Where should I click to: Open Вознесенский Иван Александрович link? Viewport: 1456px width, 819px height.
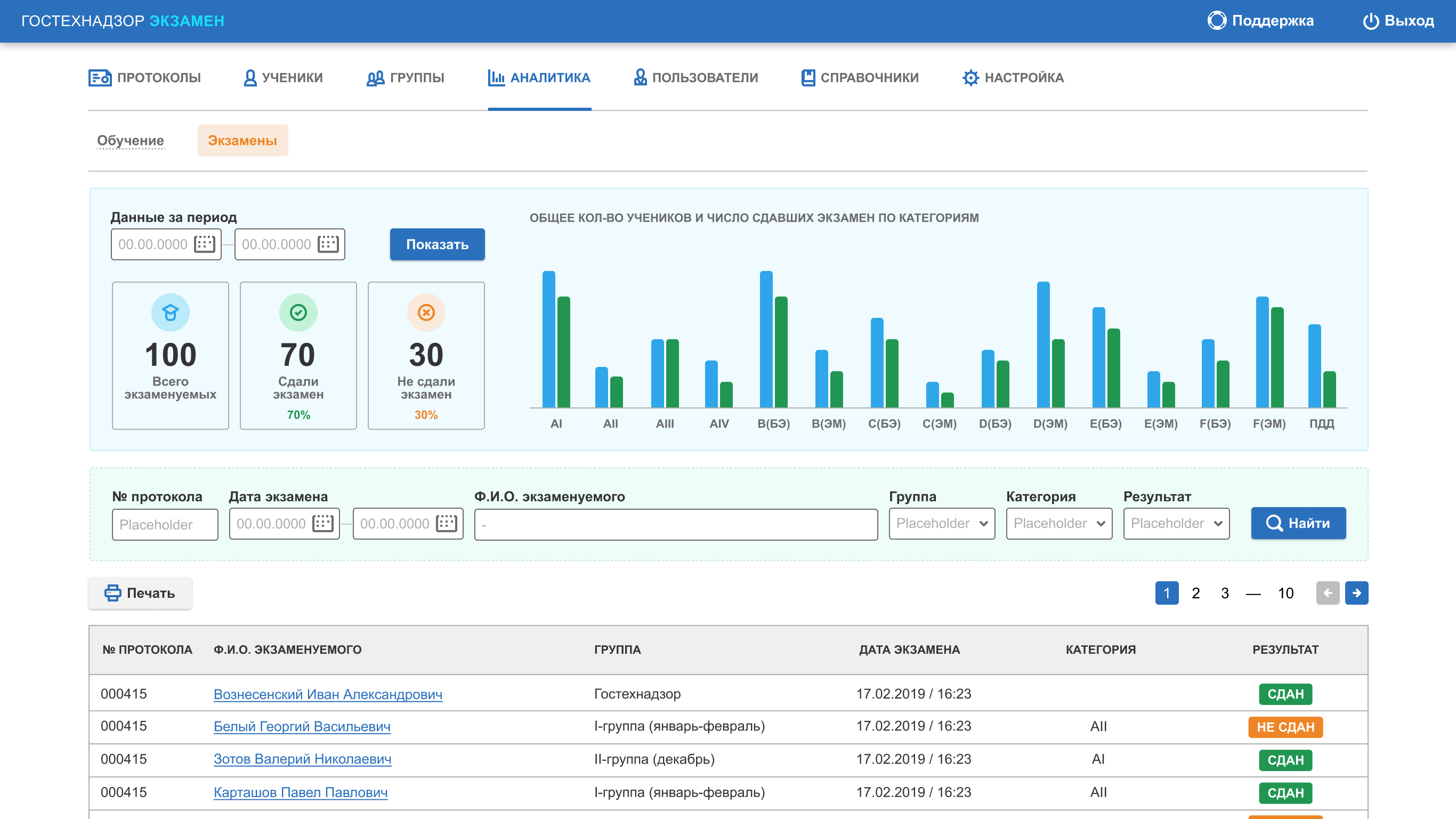pyautogui.click(x=328, y=694)
